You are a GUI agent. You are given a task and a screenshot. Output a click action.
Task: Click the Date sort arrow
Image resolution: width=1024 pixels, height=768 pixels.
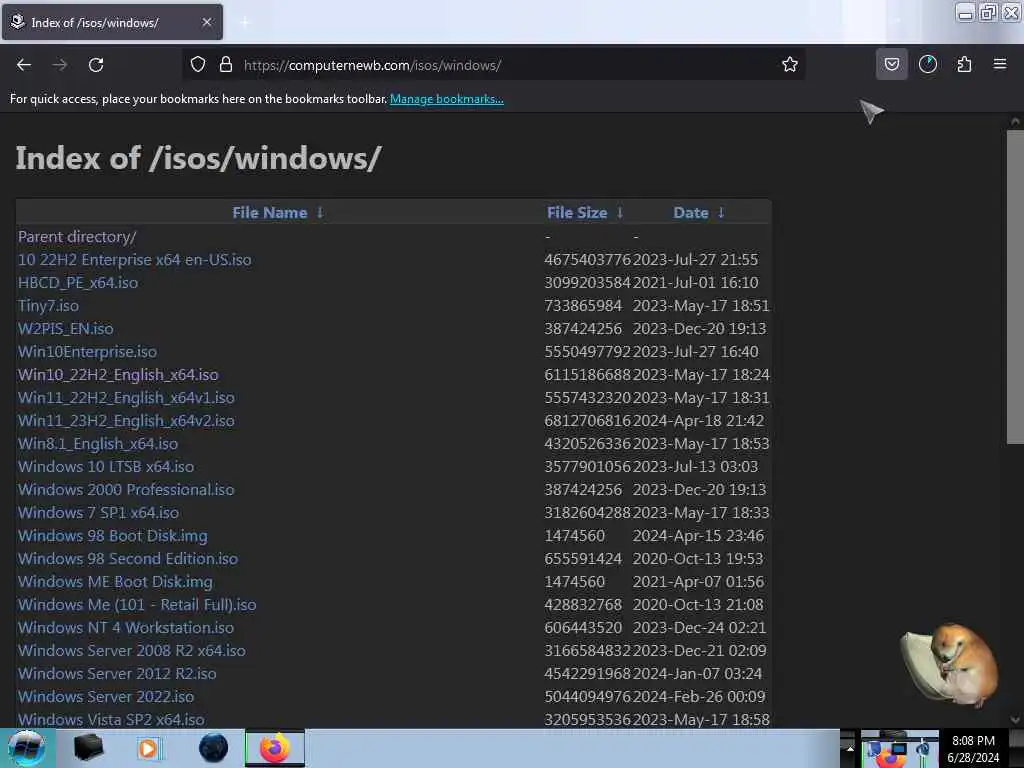721,213
